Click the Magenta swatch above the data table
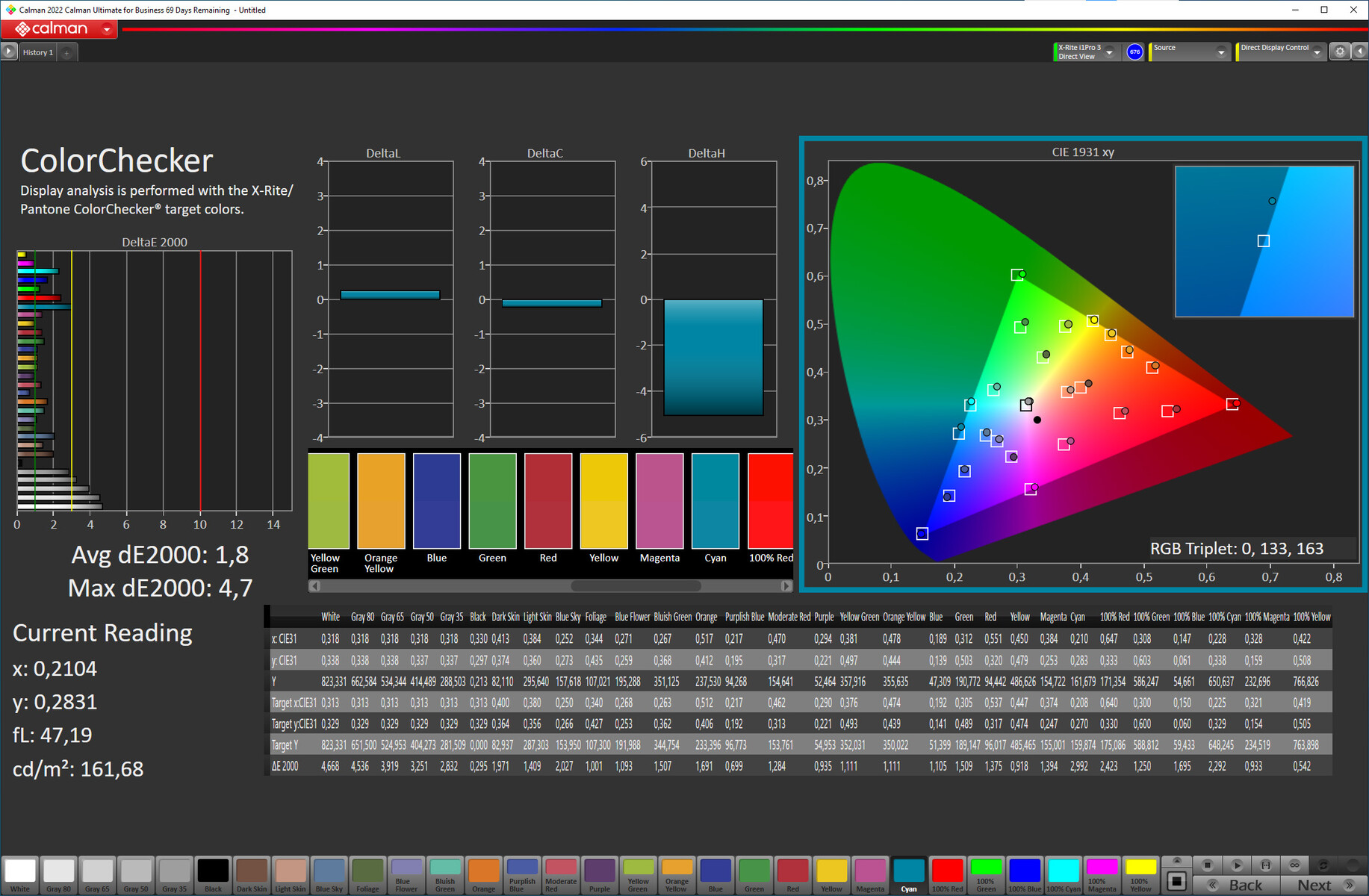 [659, 501]
